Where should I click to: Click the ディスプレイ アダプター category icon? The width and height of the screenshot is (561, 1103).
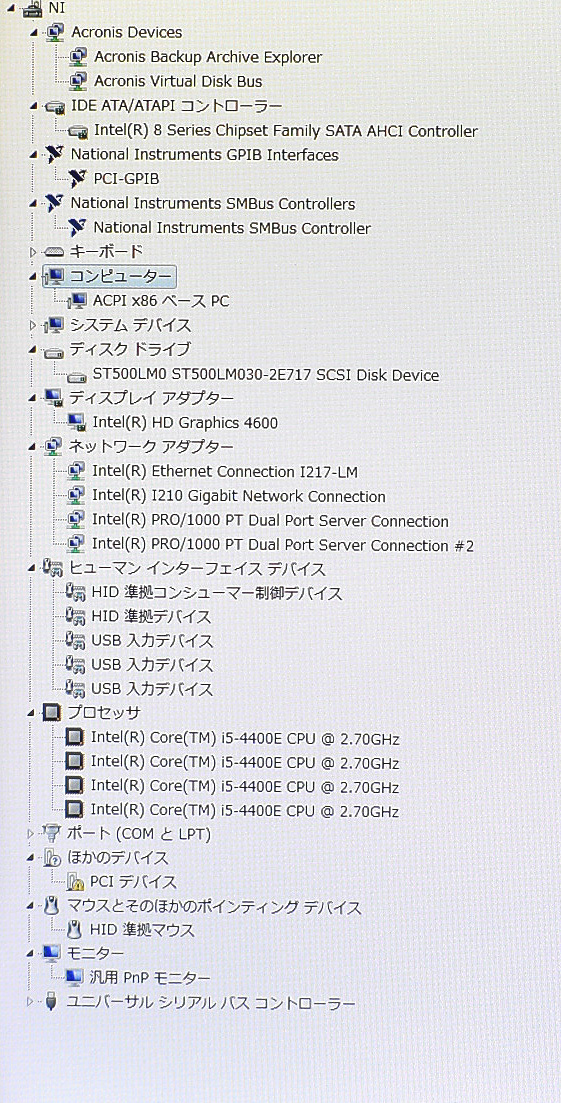[x=53, y=398]
